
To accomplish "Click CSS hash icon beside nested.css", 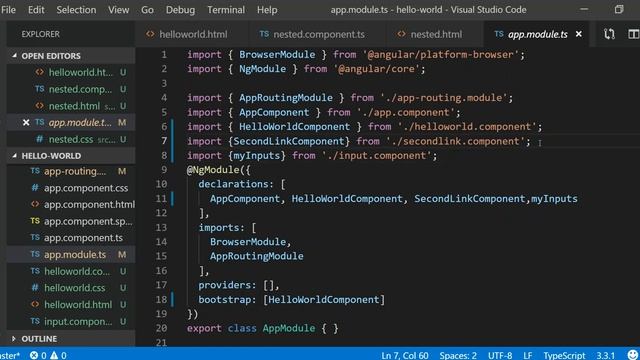I will point(39,139).
